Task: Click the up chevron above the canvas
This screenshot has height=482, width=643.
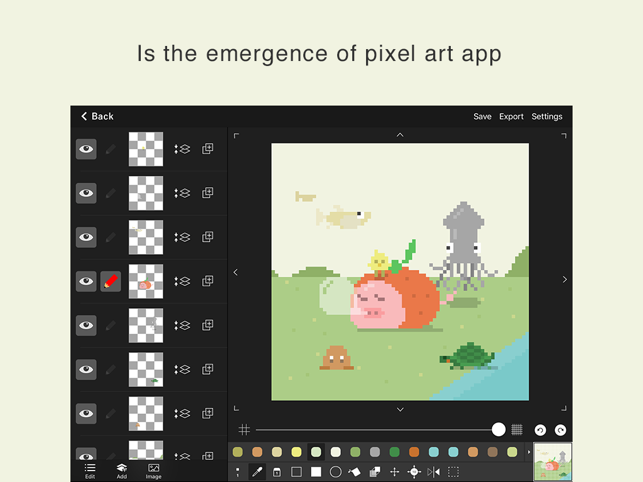Action: click(400, 135)
